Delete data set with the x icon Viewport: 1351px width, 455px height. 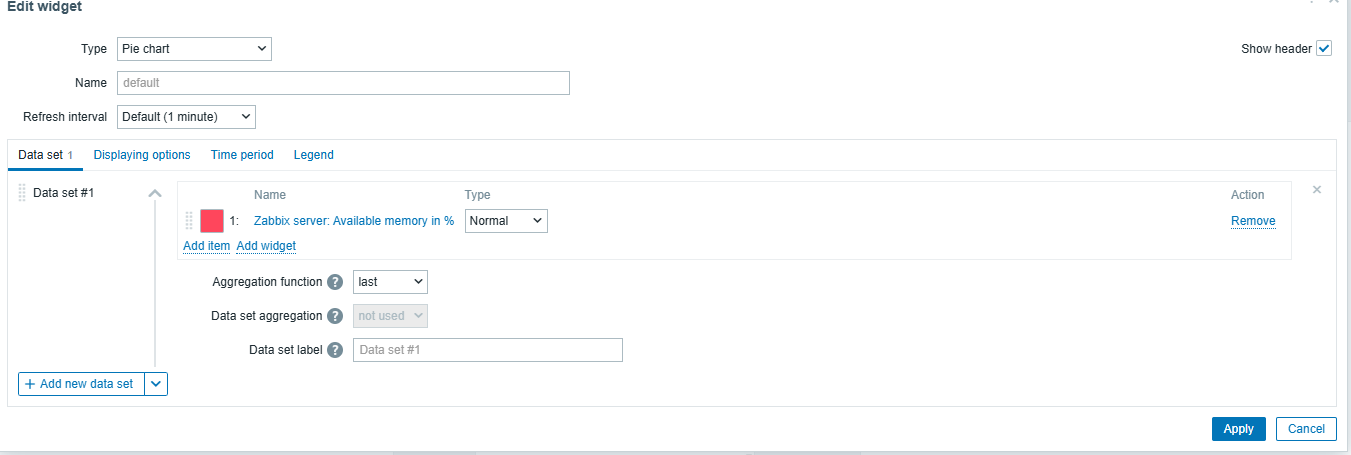coord(1317,190)
